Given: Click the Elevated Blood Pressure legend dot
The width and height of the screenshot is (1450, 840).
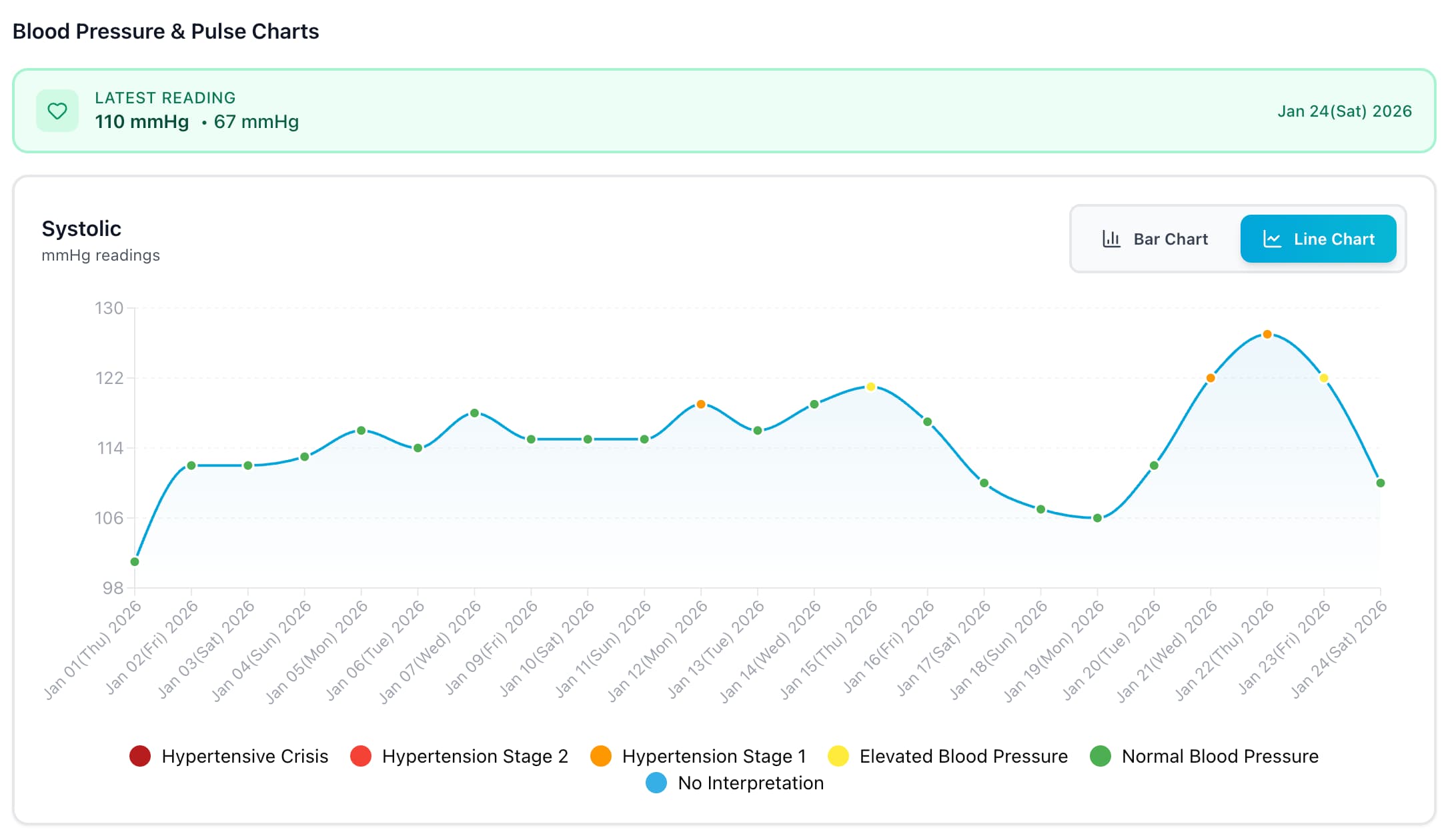Looking at the screenshot, I should tap(837, 756).
